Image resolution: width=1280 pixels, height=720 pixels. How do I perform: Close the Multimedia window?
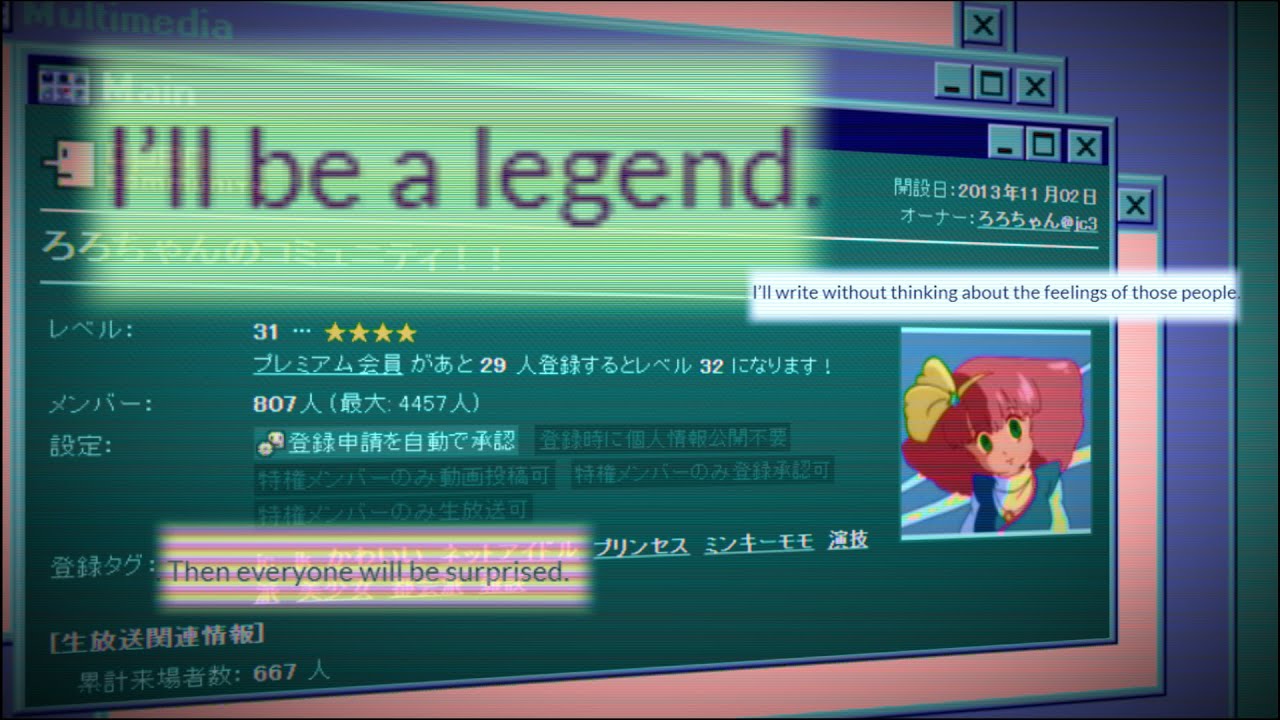point(983,25)
